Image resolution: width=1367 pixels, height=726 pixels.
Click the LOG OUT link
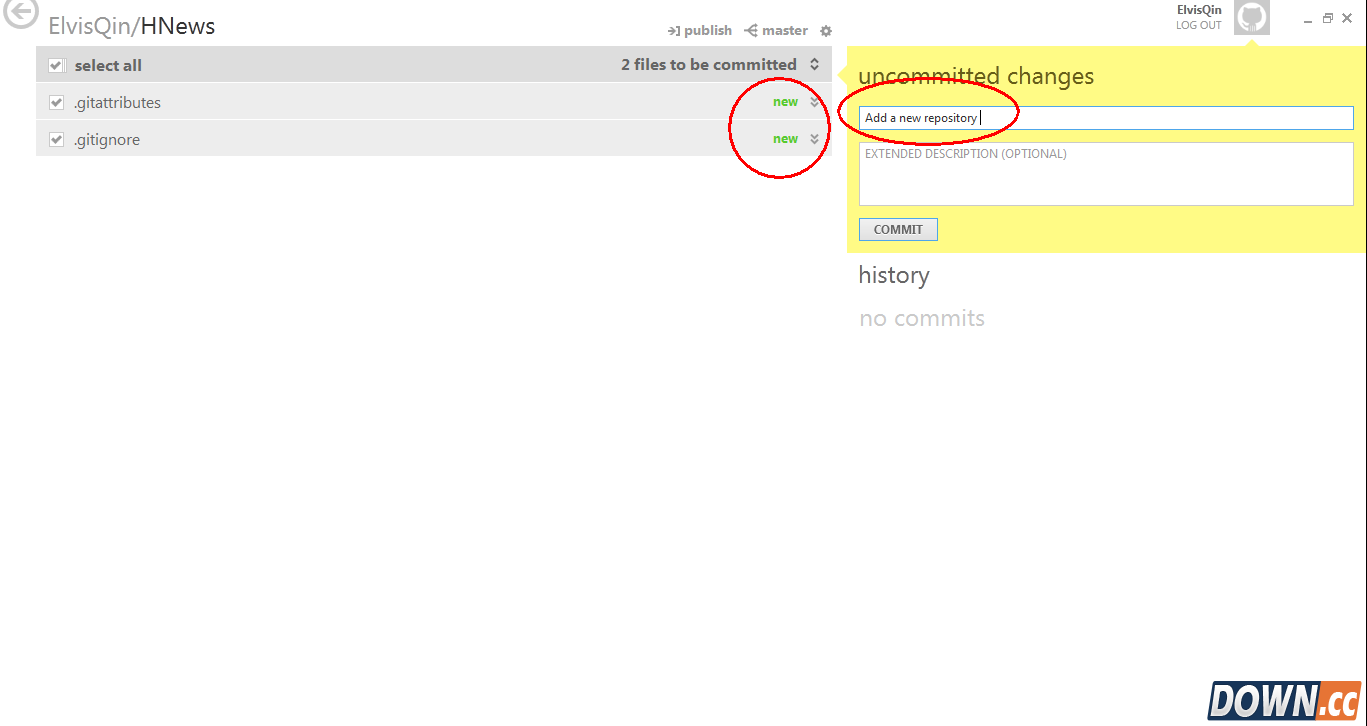click(1199, 25)
